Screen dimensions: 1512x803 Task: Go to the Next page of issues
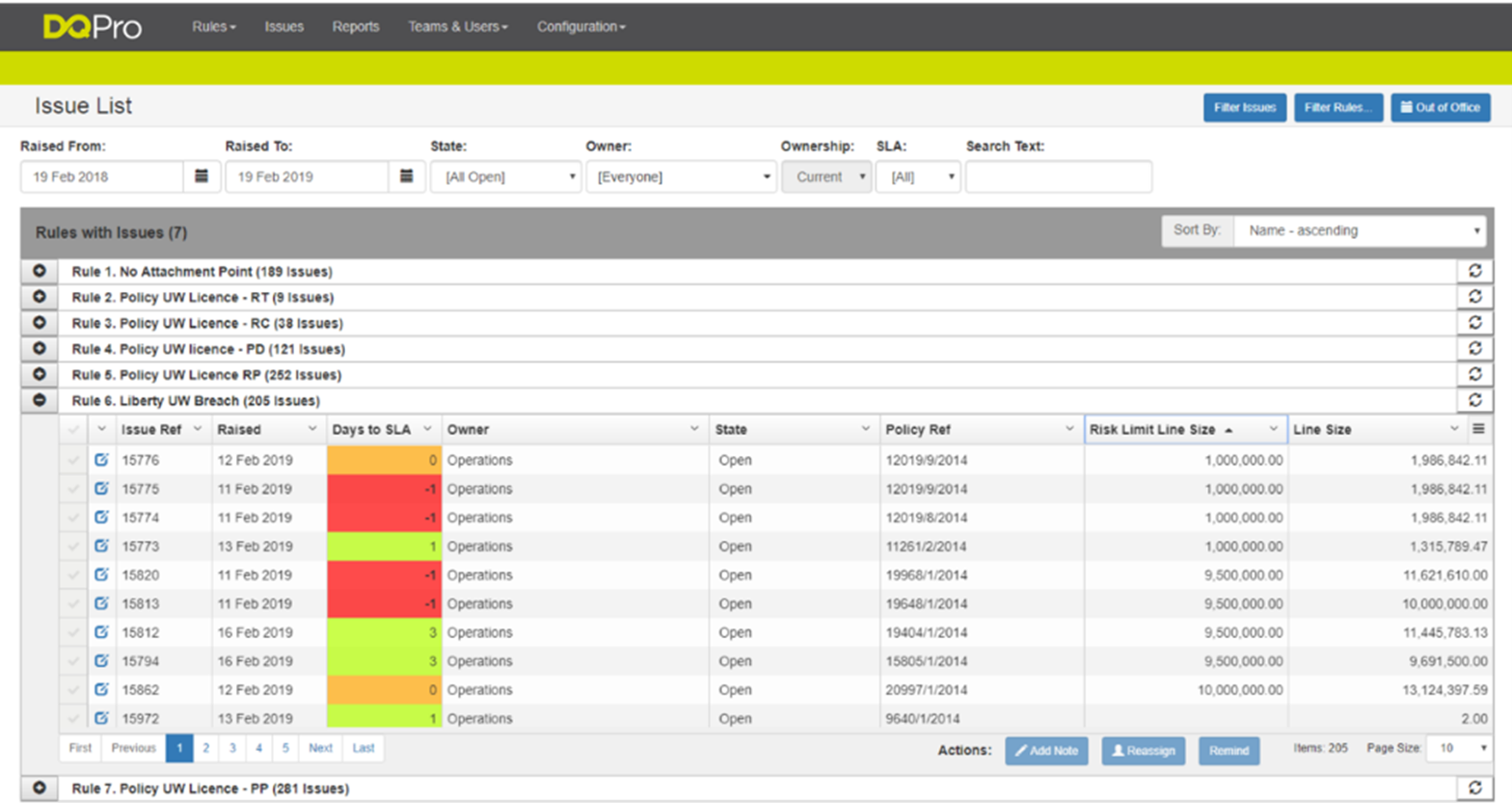(x=320, y=748)
